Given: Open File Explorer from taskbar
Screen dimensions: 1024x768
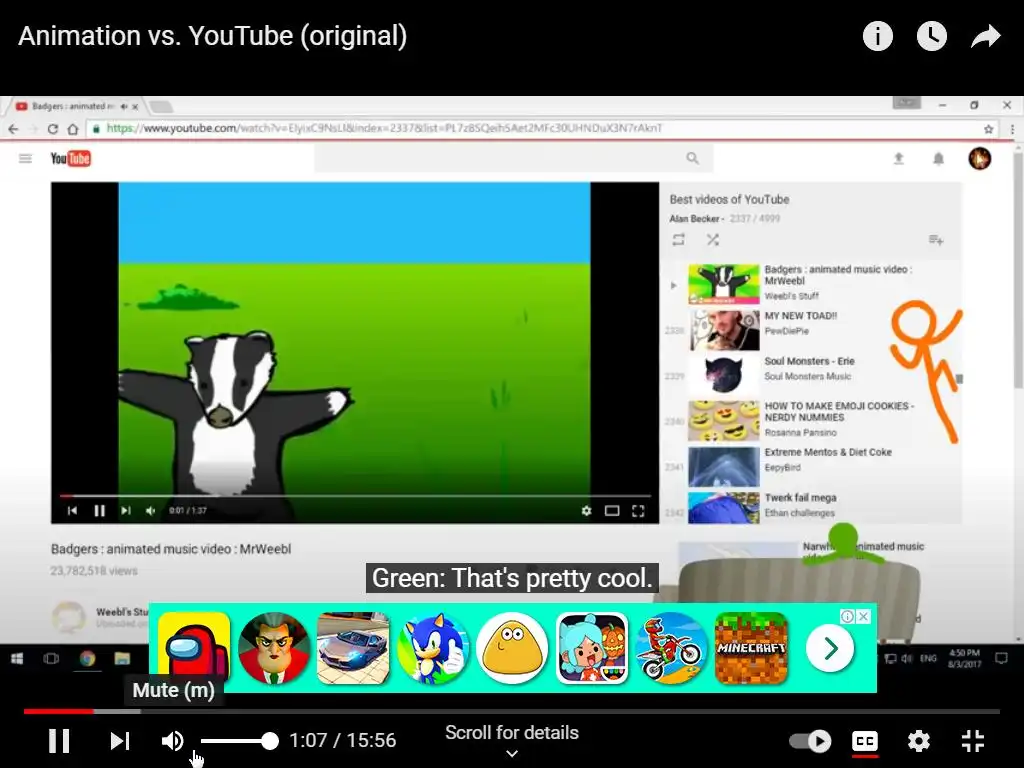Looking at the screenshot, I should click(122, 658).
